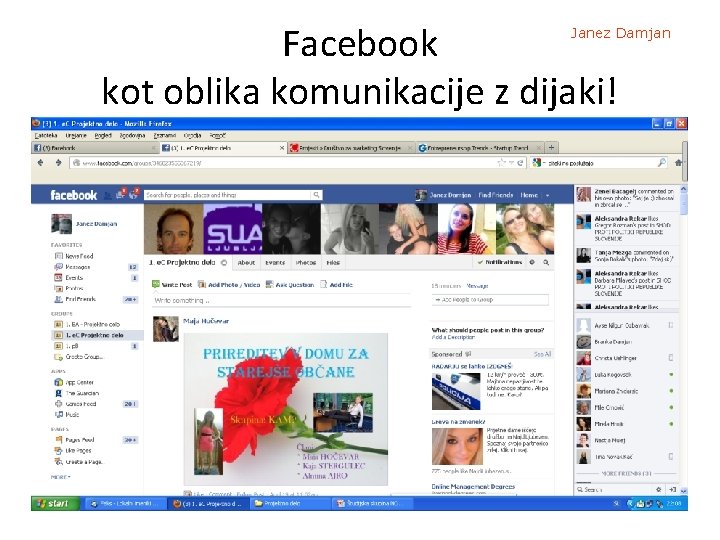This screenshot has height=540, width=720.
Task: Open Photos in left sidebar
Action: [x=69, y=288]
